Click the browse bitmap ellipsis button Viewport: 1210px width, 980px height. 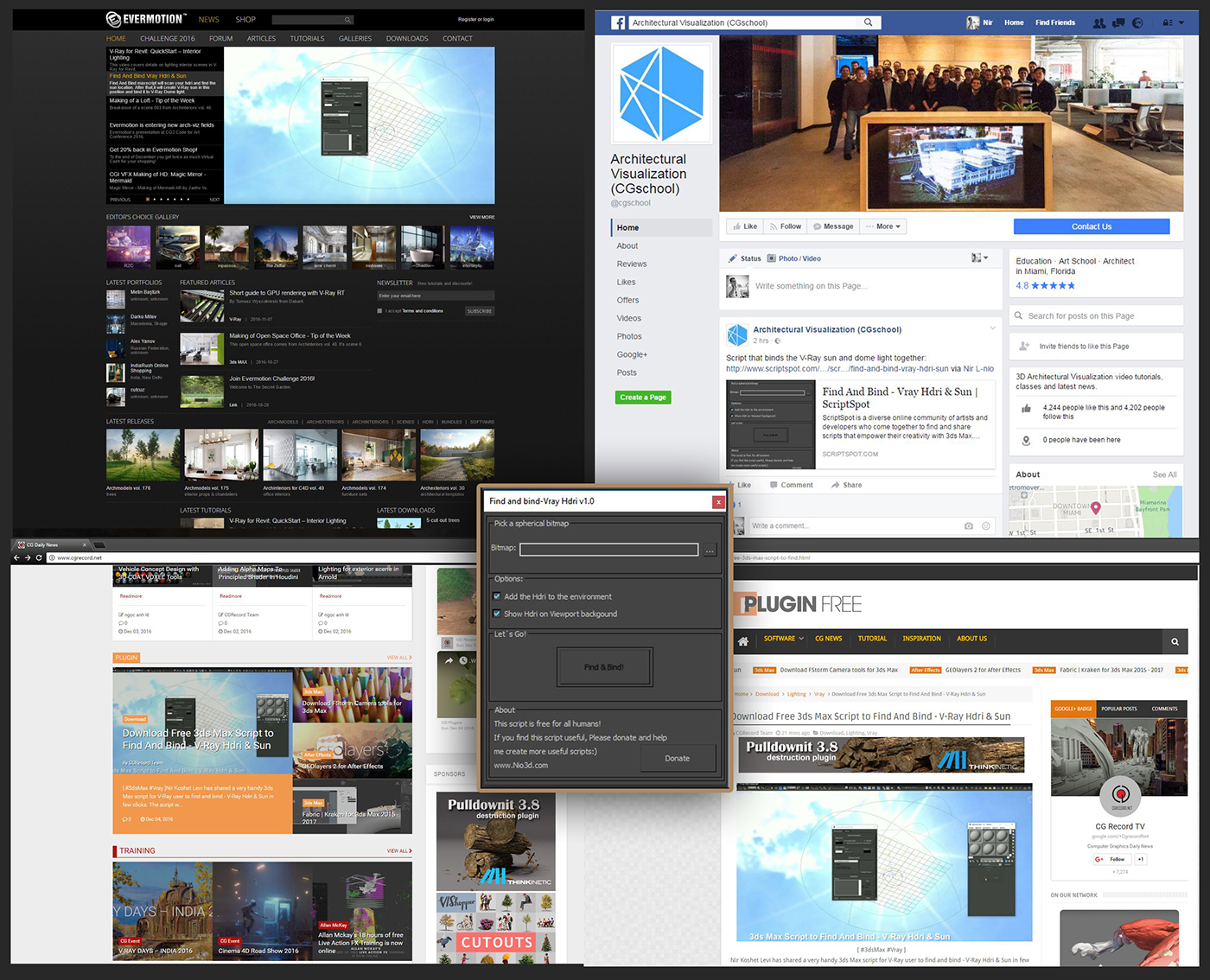pyautogui.click(x=710, y=550)
